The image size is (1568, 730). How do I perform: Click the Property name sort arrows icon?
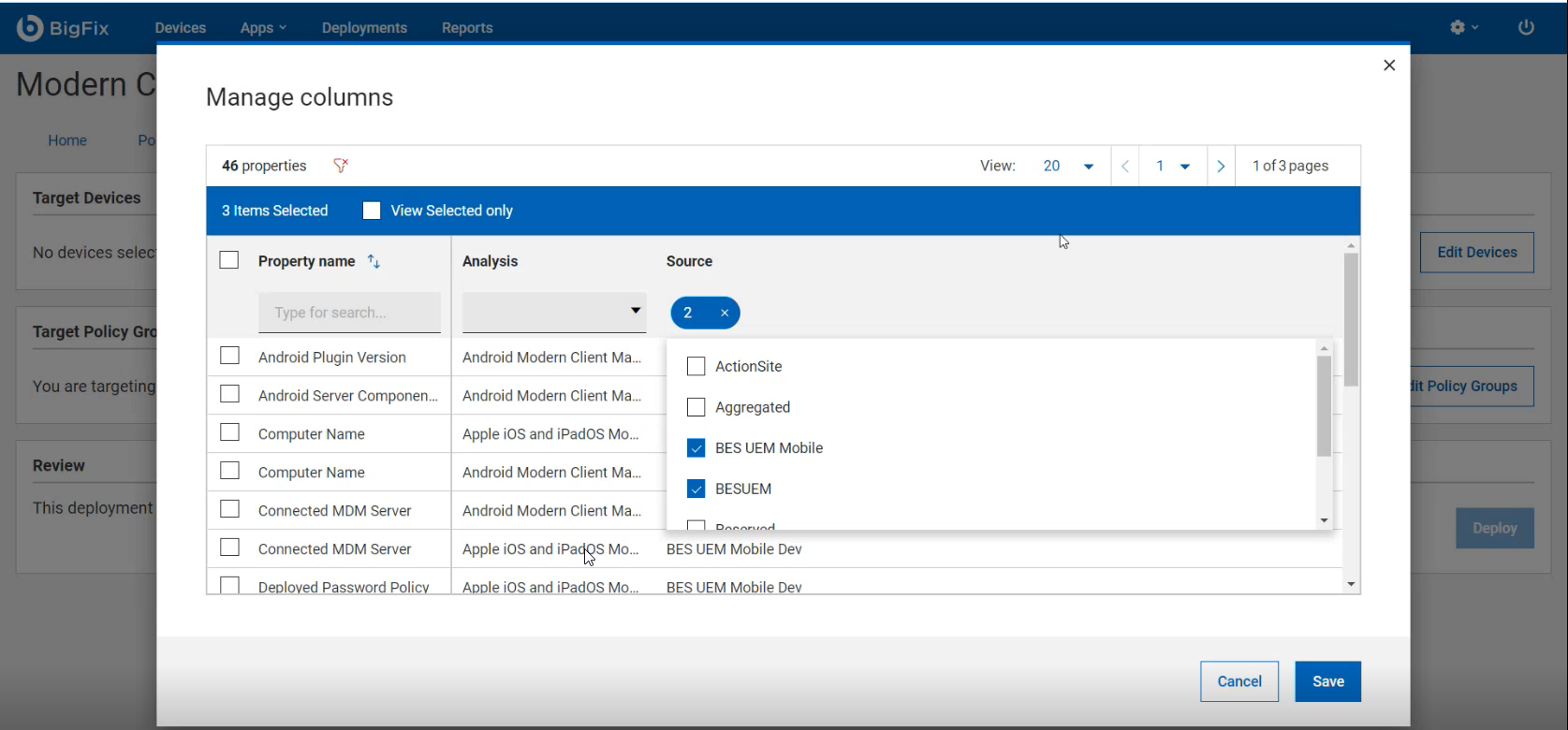tap(374, 262)
